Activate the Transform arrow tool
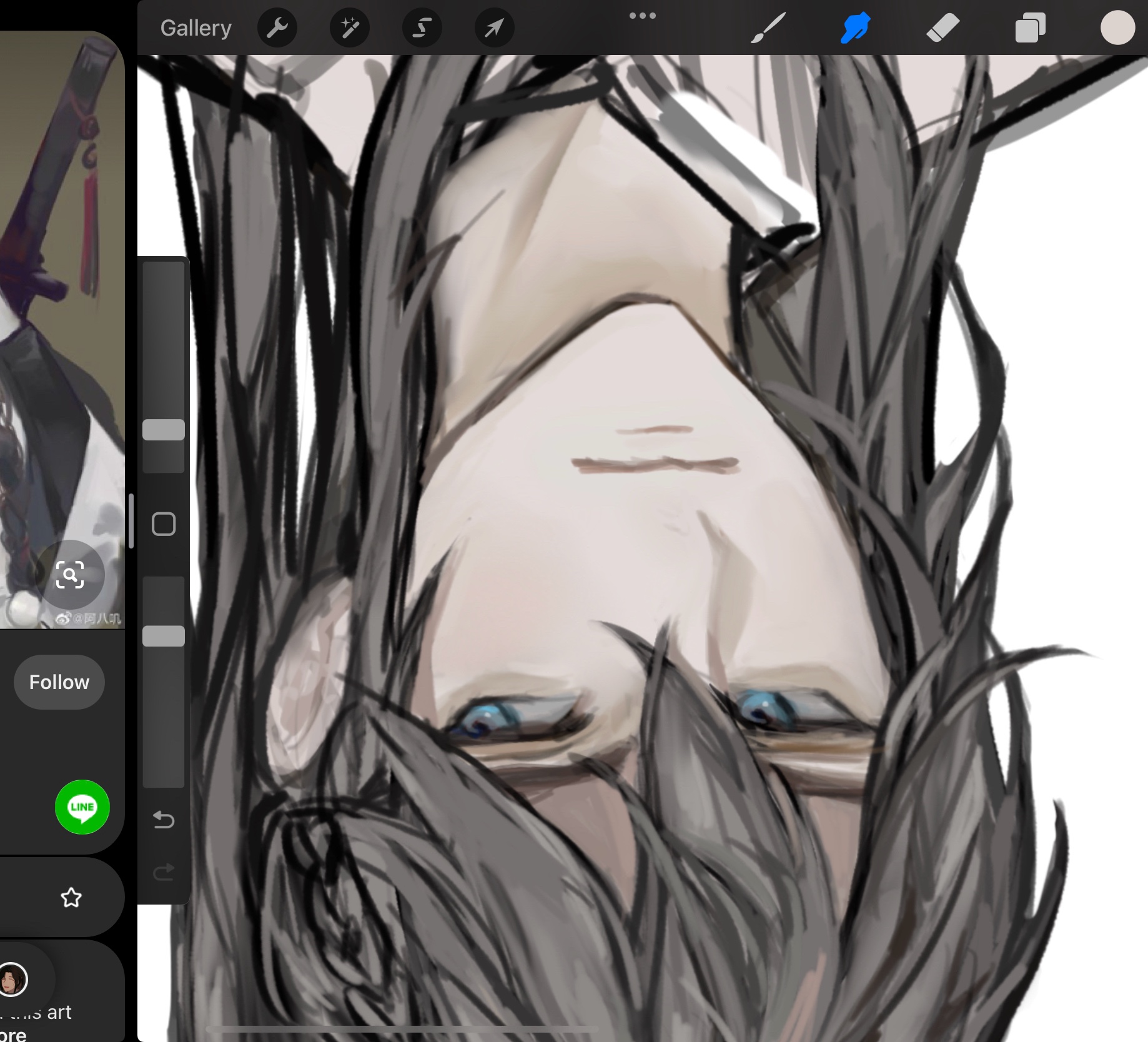The image size is (1148, 1042). pyautogui.click(x=494, y=28)
